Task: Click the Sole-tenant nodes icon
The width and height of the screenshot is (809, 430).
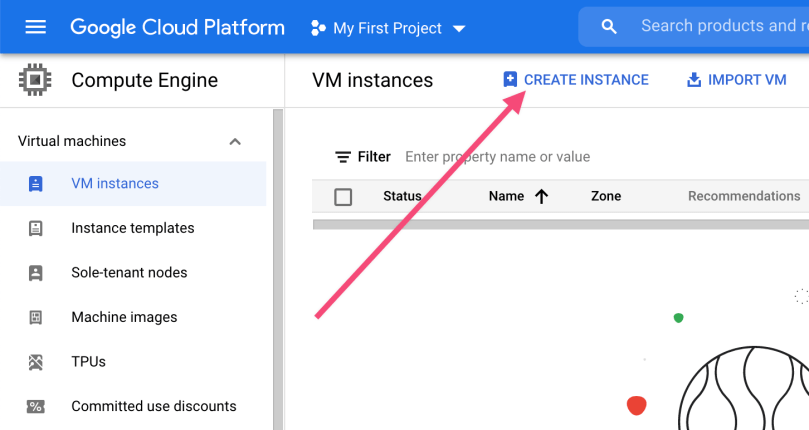Action: pos(36,273)
